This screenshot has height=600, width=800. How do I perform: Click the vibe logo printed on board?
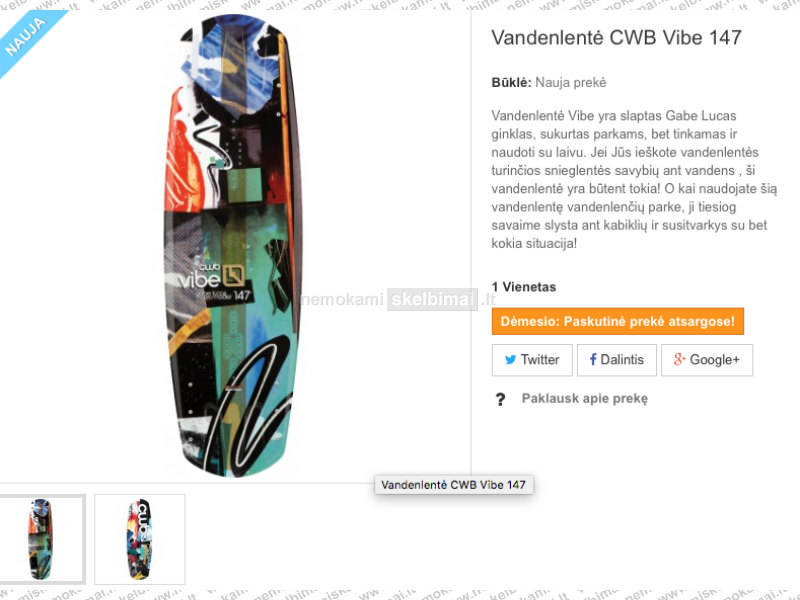pyautogui.click(x=199, y=279)
